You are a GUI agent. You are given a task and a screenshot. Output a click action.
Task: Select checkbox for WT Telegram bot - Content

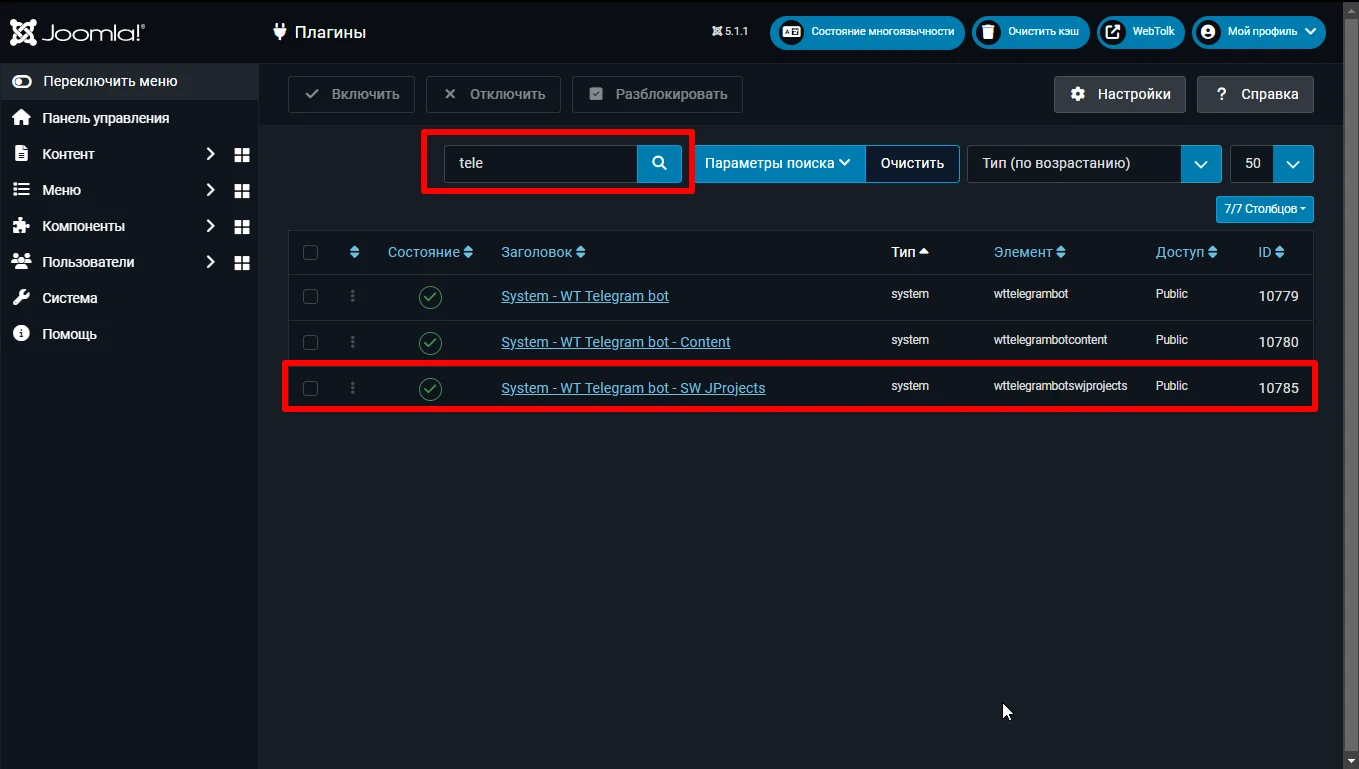(310, 342)
